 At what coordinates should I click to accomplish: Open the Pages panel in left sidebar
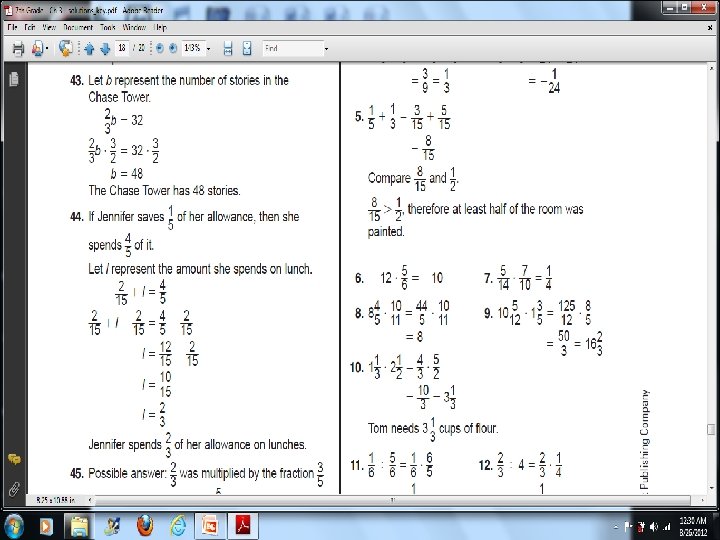pyautogui.click(x=14, y=79)
